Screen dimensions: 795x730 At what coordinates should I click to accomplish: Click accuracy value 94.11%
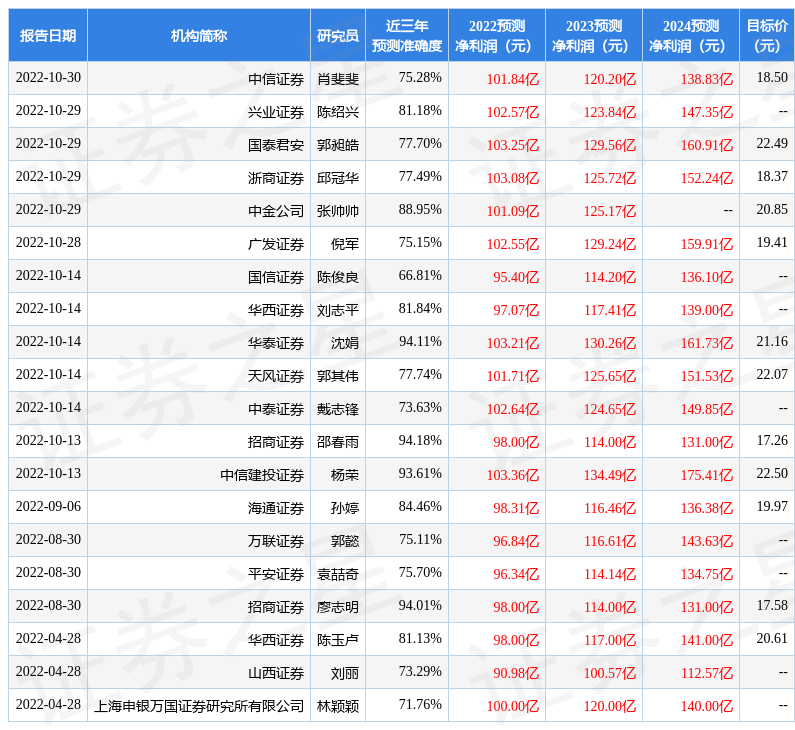point(420,341)
